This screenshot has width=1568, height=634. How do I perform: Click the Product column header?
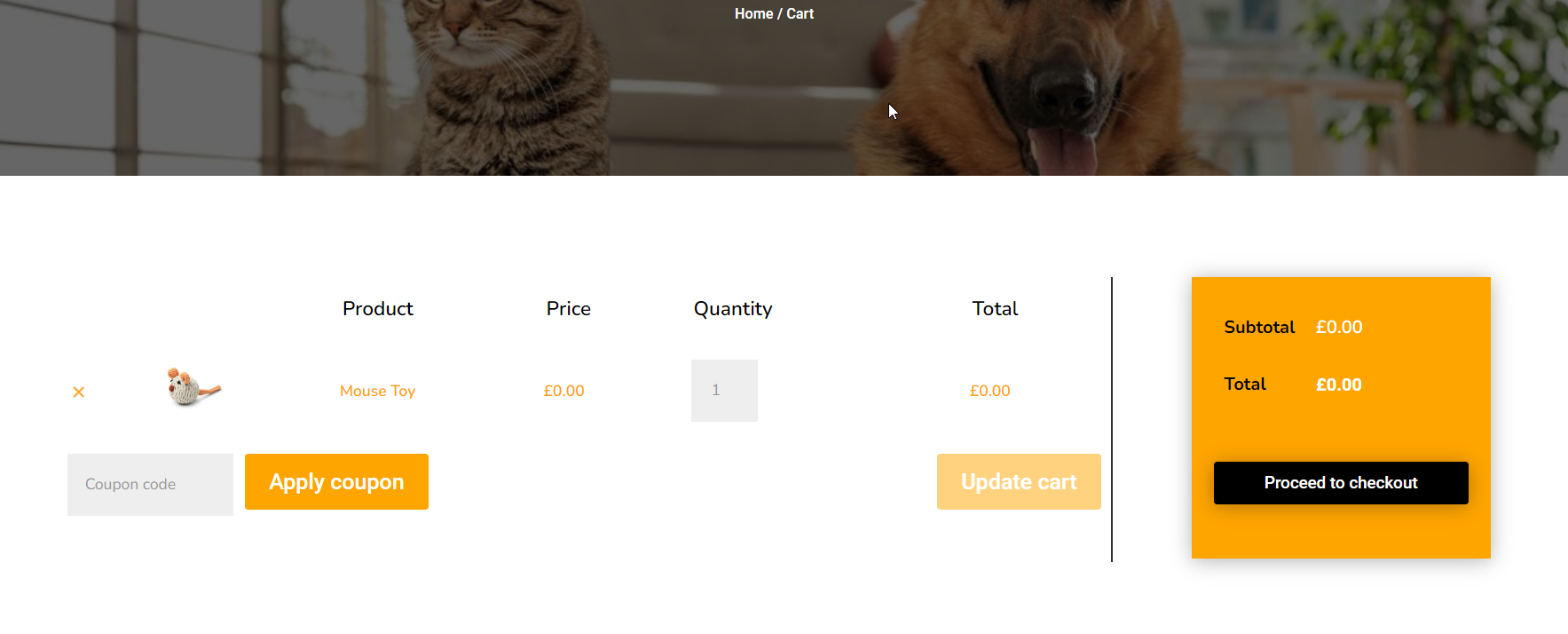[x=378, y=309]
